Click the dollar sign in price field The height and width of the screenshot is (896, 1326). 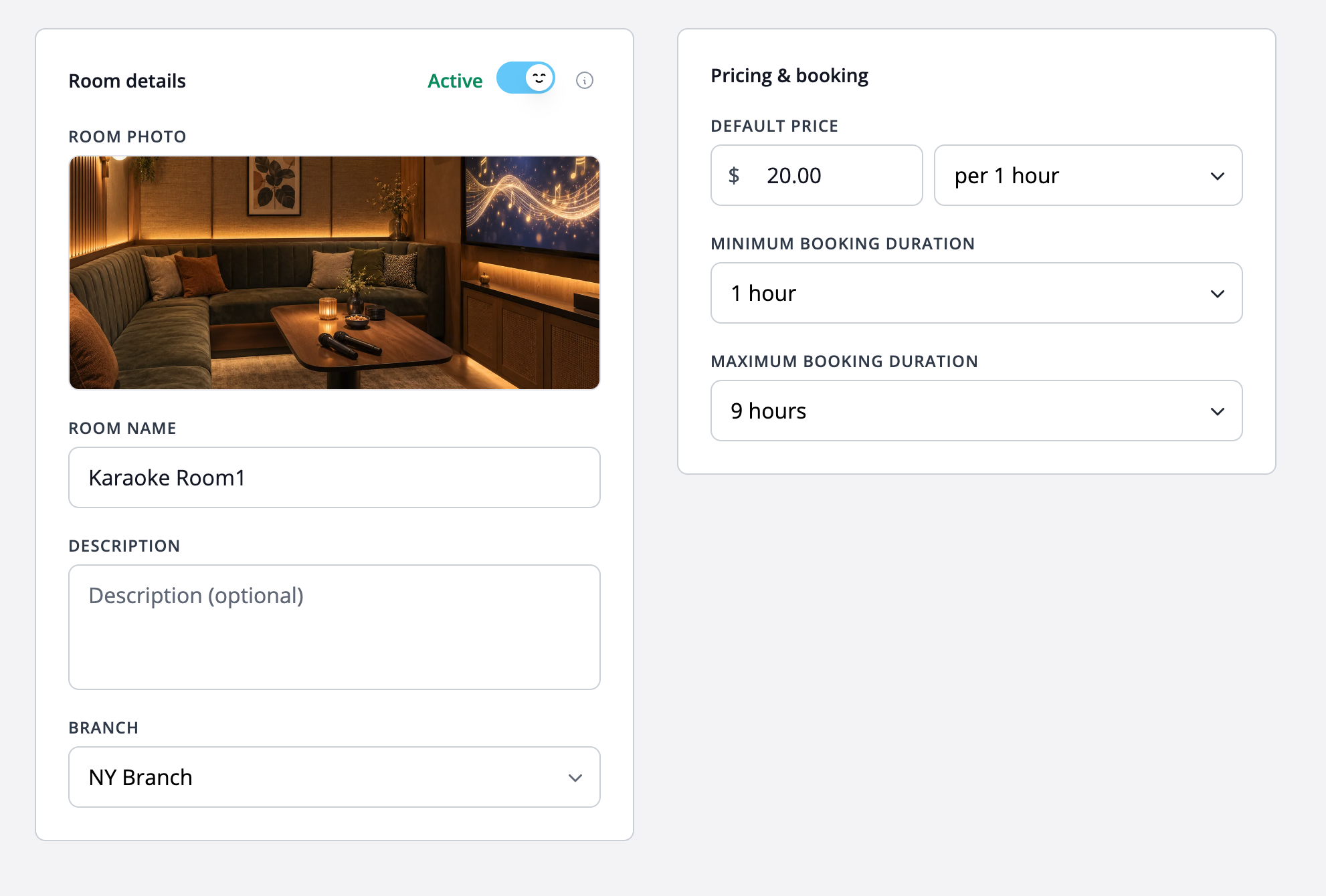pyautogui.click(x=734, y=175)
